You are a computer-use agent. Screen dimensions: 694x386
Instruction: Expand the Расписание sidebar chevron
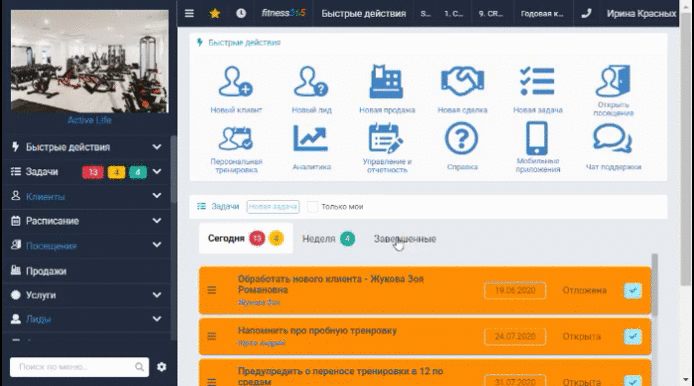coord(157,220)
